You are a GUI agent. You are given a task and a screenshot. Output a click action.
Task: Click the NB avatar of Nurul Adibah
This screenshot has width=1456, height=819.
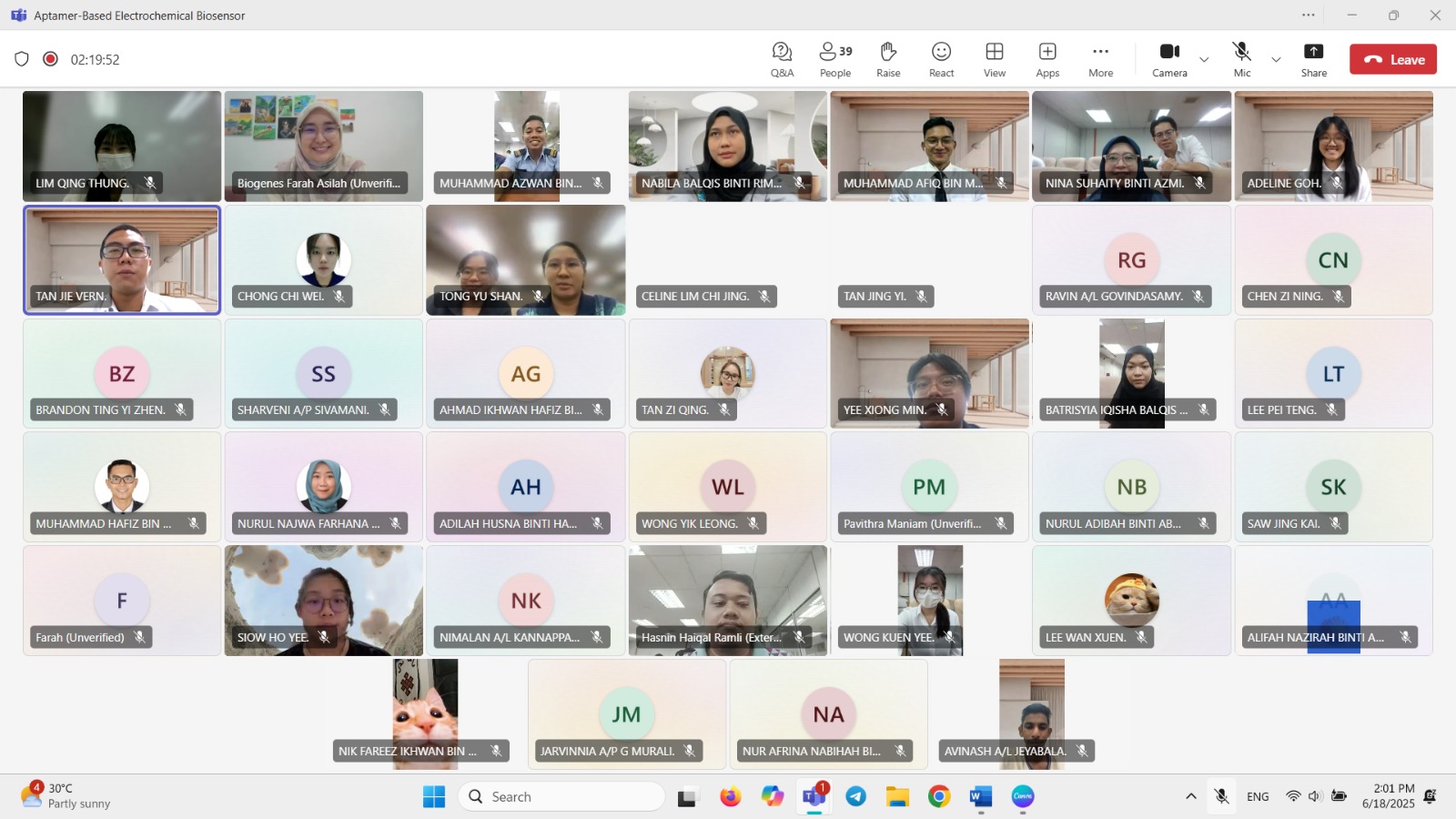(x=1132, y=487)
